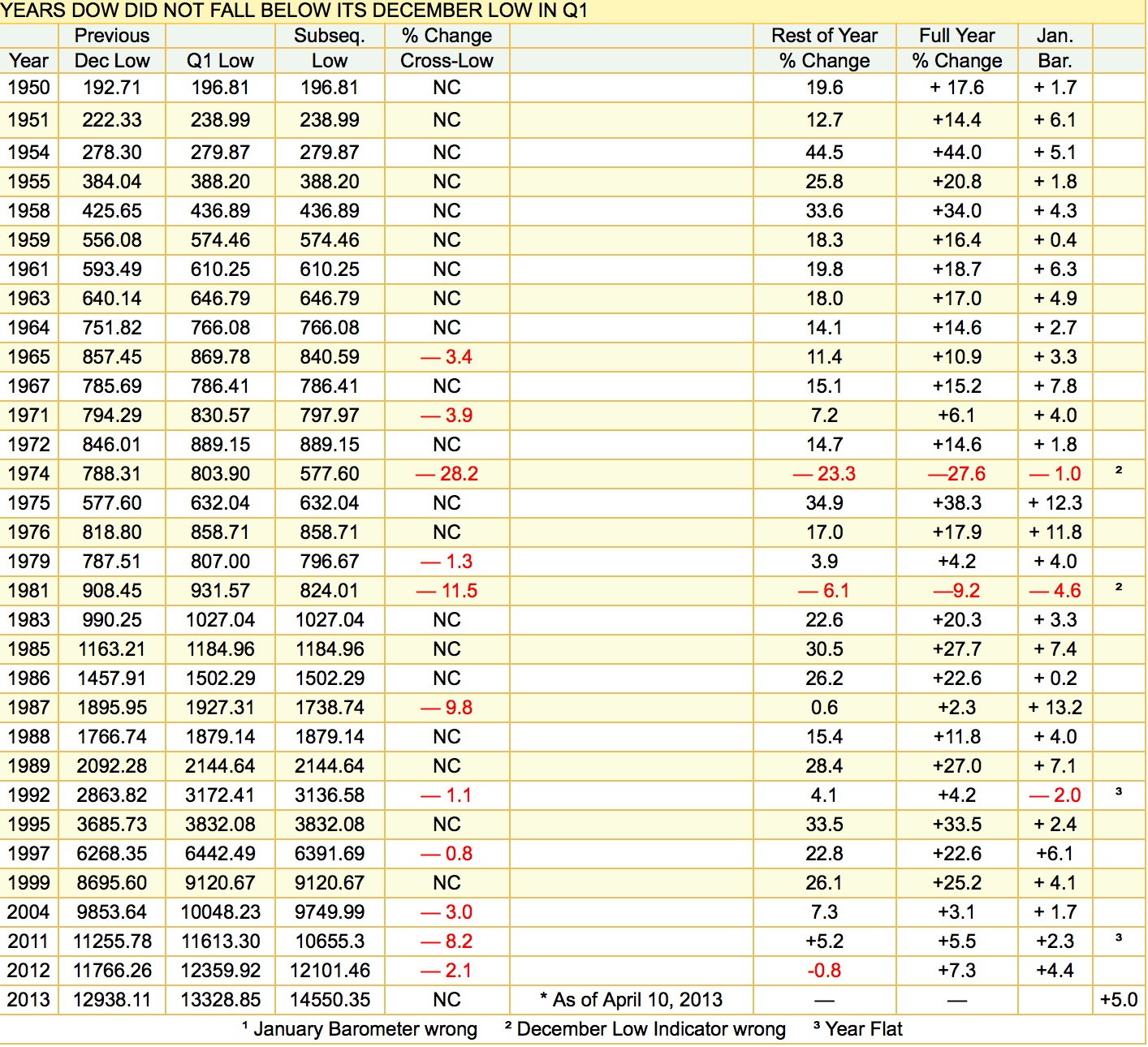Click the table title about Dow December low

coord(294,11)
